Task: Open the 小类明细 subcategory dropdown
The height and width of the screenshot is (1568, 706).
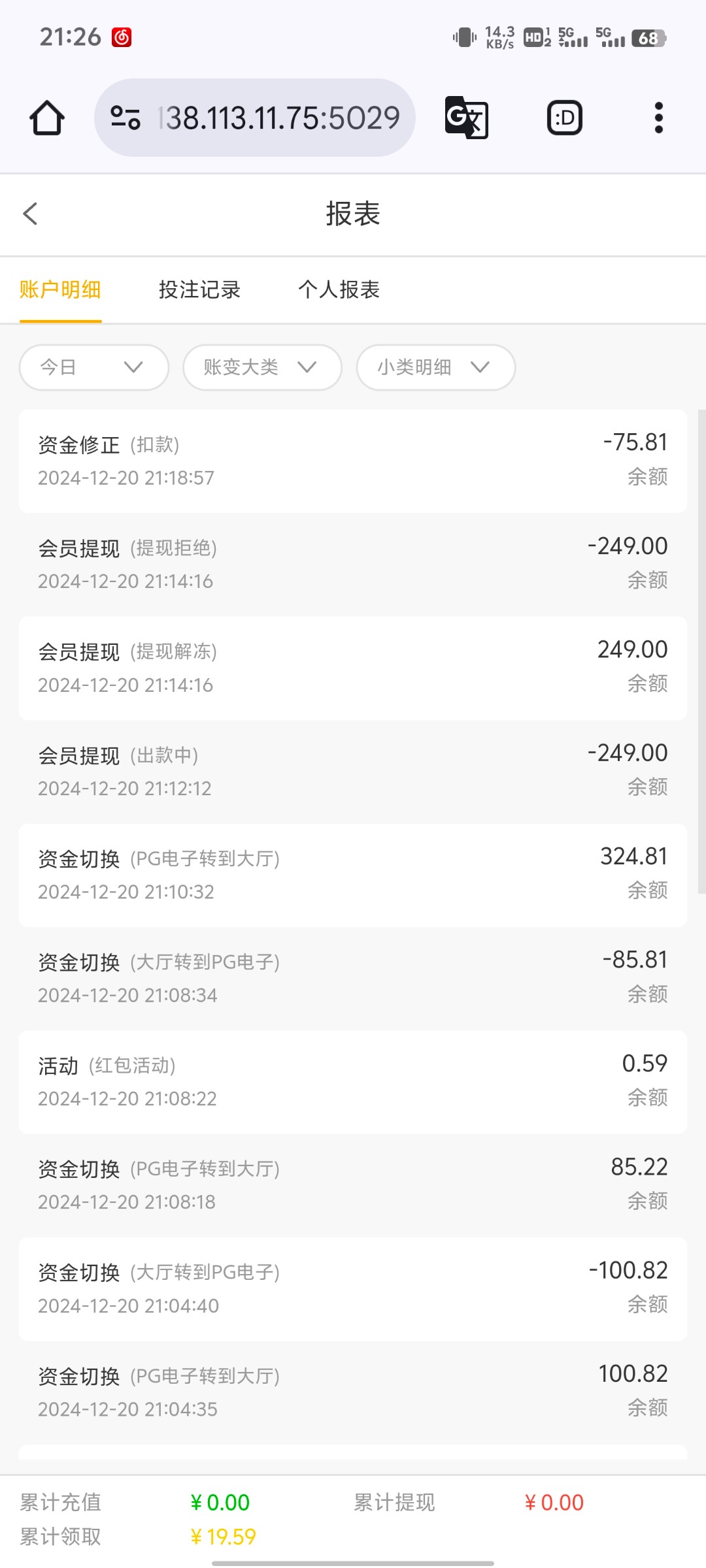Action: click(435, 367)
